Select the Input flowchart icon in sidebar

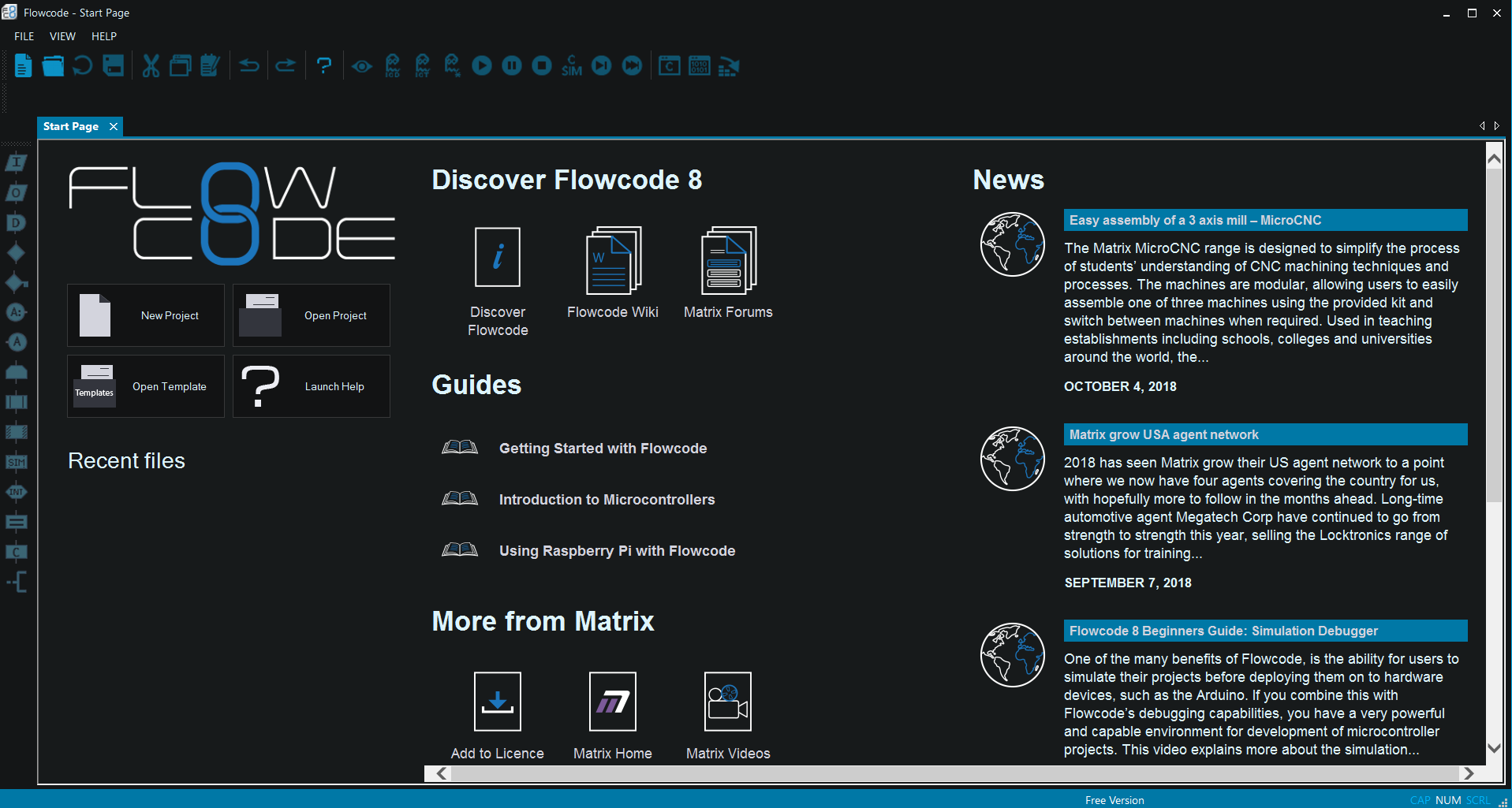coord(17,163)
